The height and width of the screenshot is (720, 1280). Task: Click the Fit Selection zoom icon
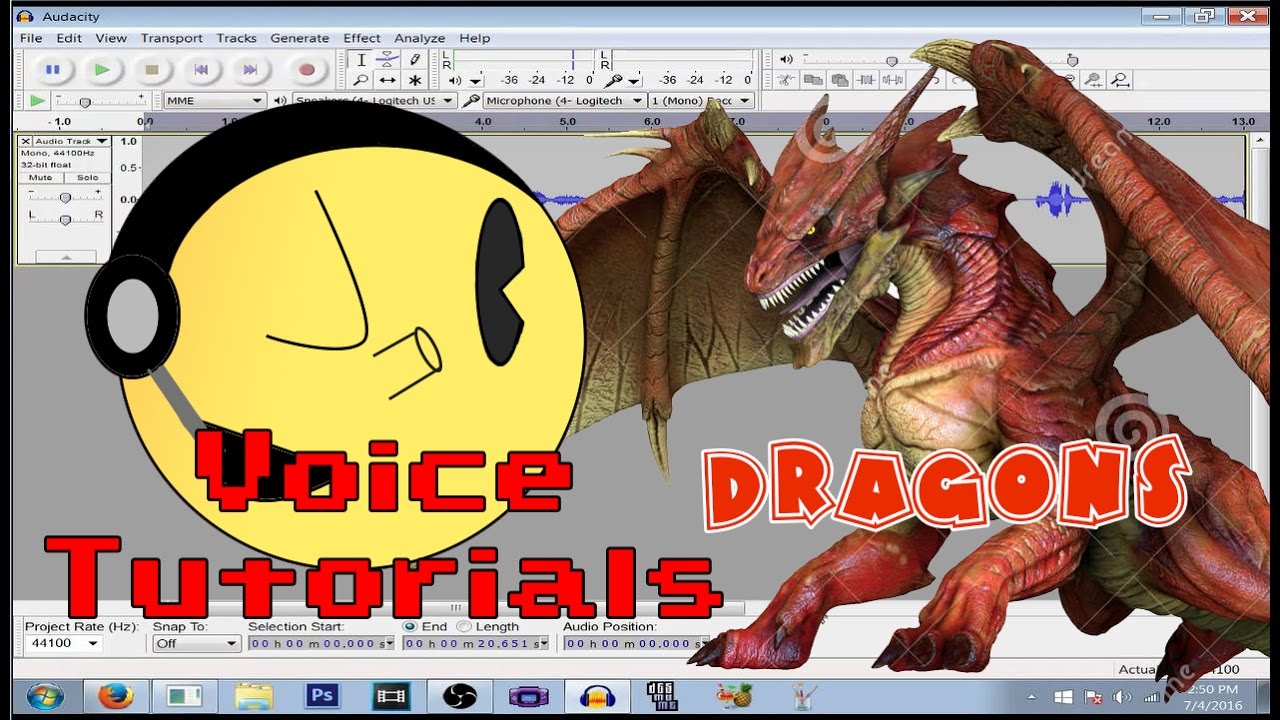1094,80
